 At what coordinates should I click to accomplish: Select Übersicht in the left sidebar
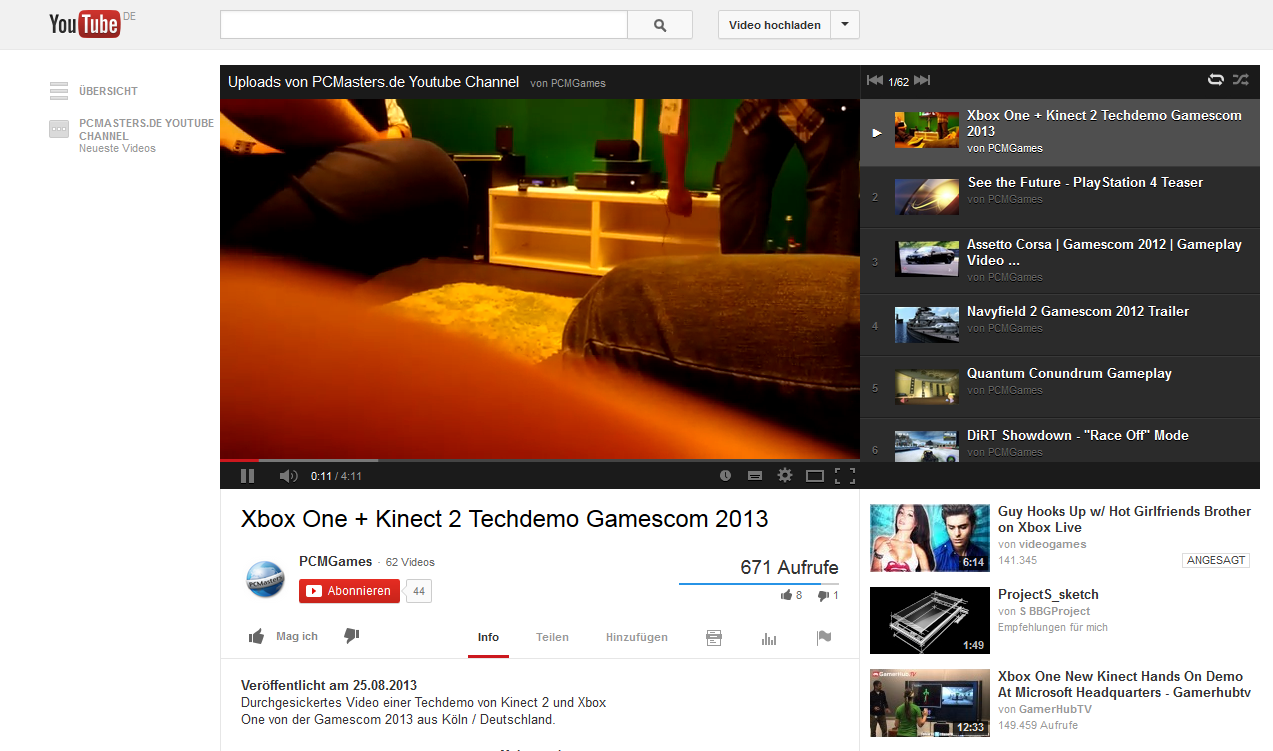click(108, 91)
